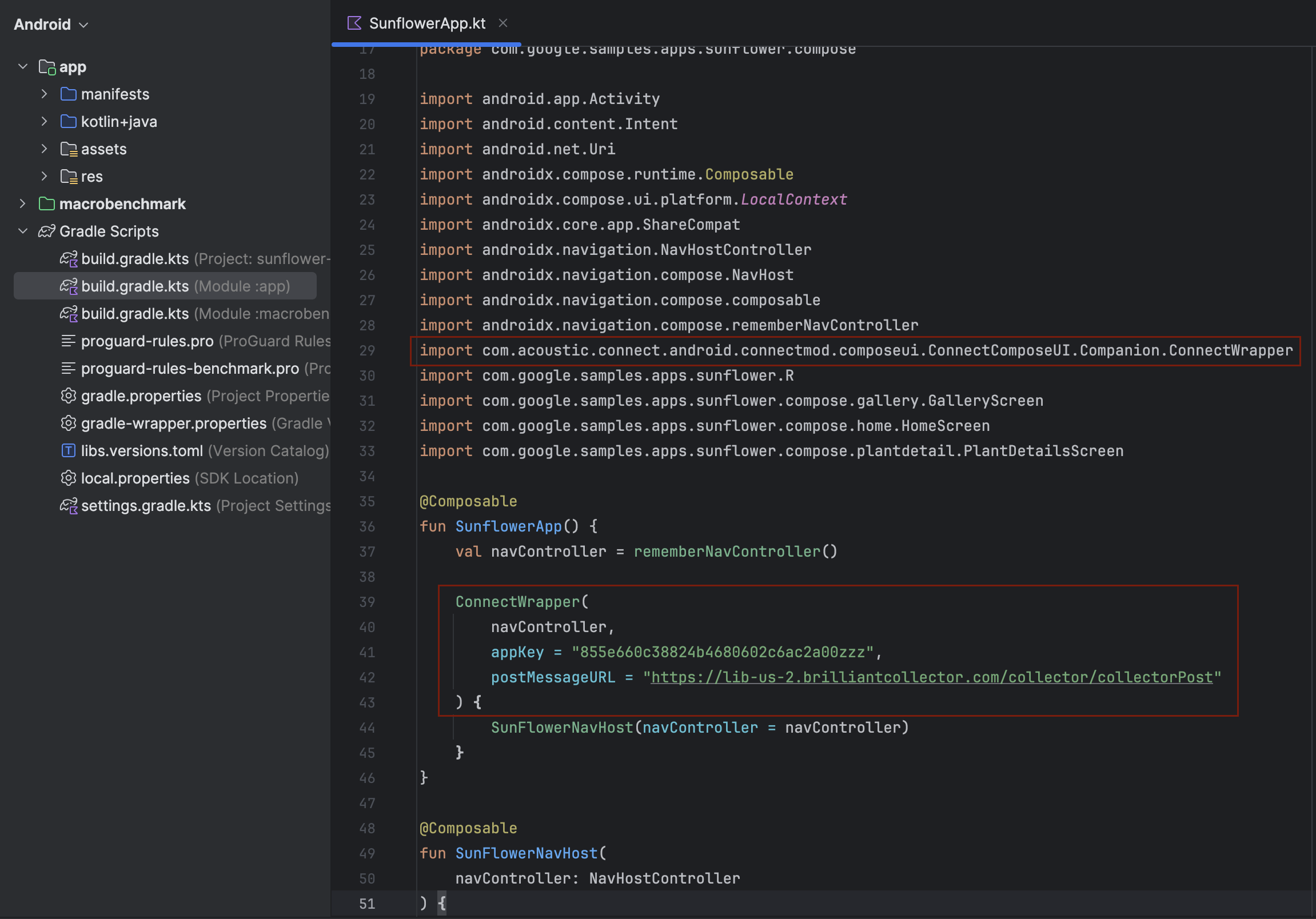The width and height of the screenshot is (1316, 919).
Task: Click the @Composable annotation on line 35
Action: pos(468,502)
